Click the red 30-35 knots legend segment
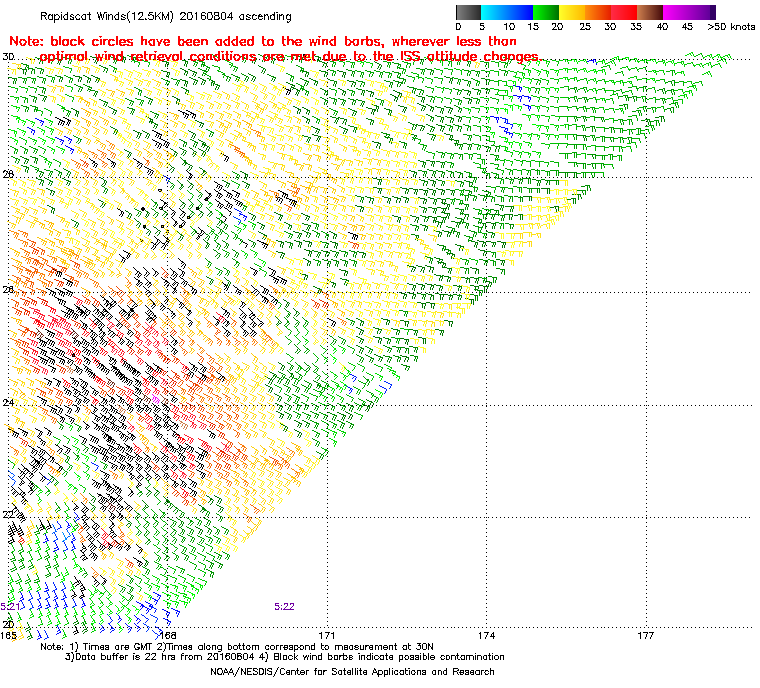This screenshot has width=760, height=688. 624,12
